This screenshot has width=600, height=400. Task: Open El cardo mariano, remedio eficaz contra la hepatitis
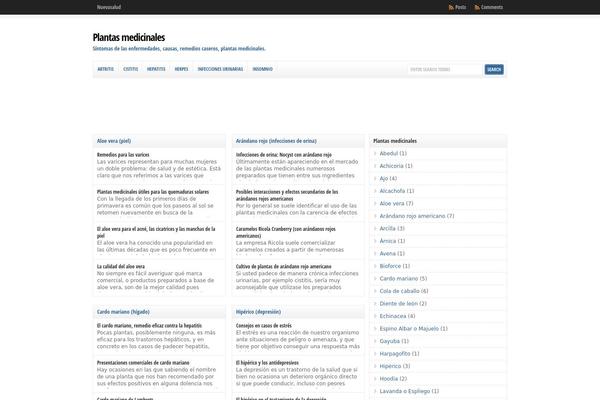pos(149,325)
